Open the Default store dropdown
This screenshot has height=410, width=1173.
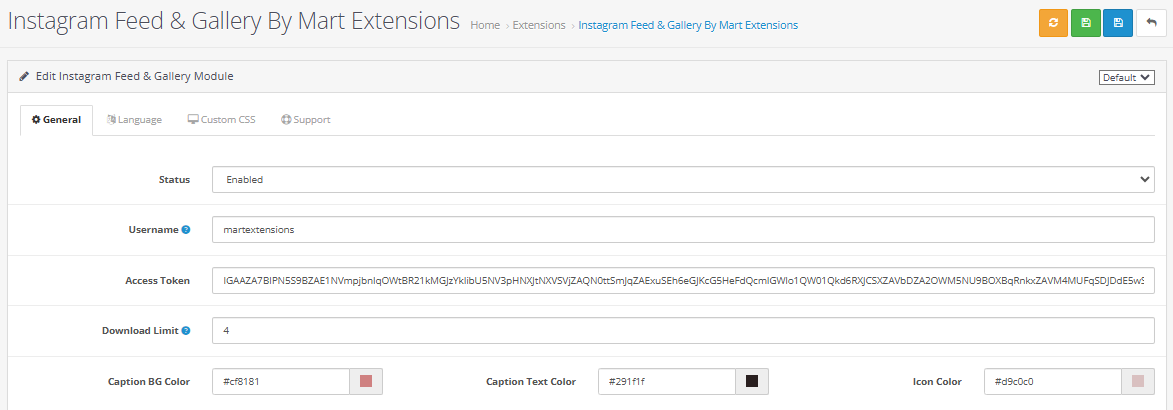point(1126,77)
